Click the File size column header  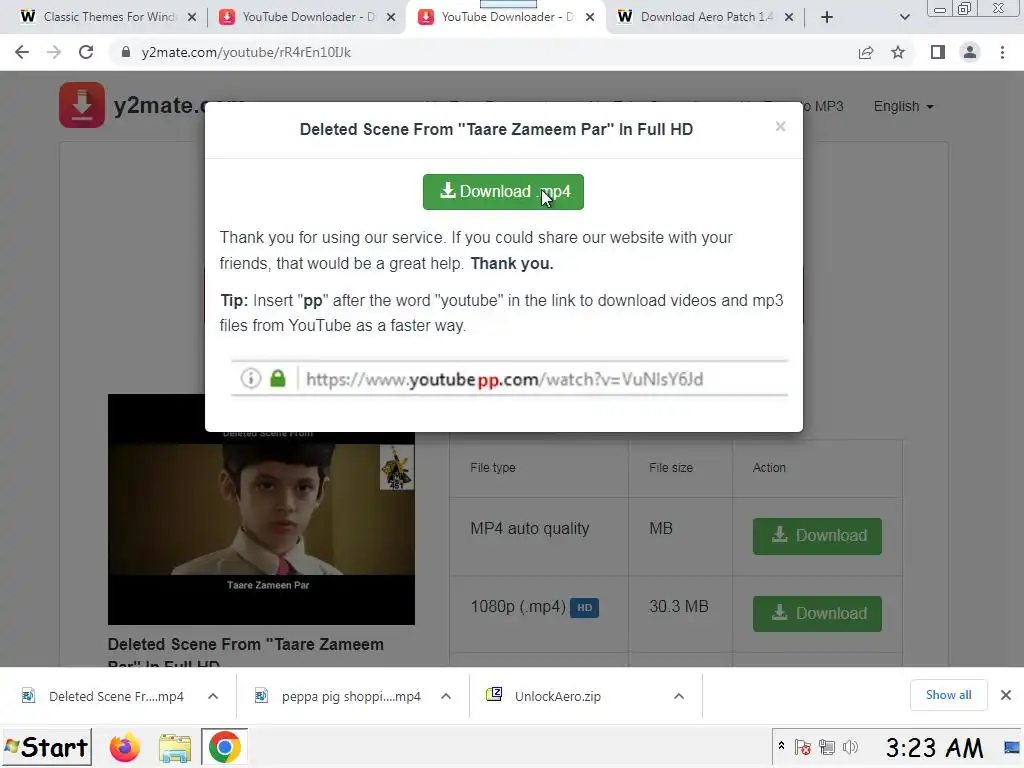[671, 468]
